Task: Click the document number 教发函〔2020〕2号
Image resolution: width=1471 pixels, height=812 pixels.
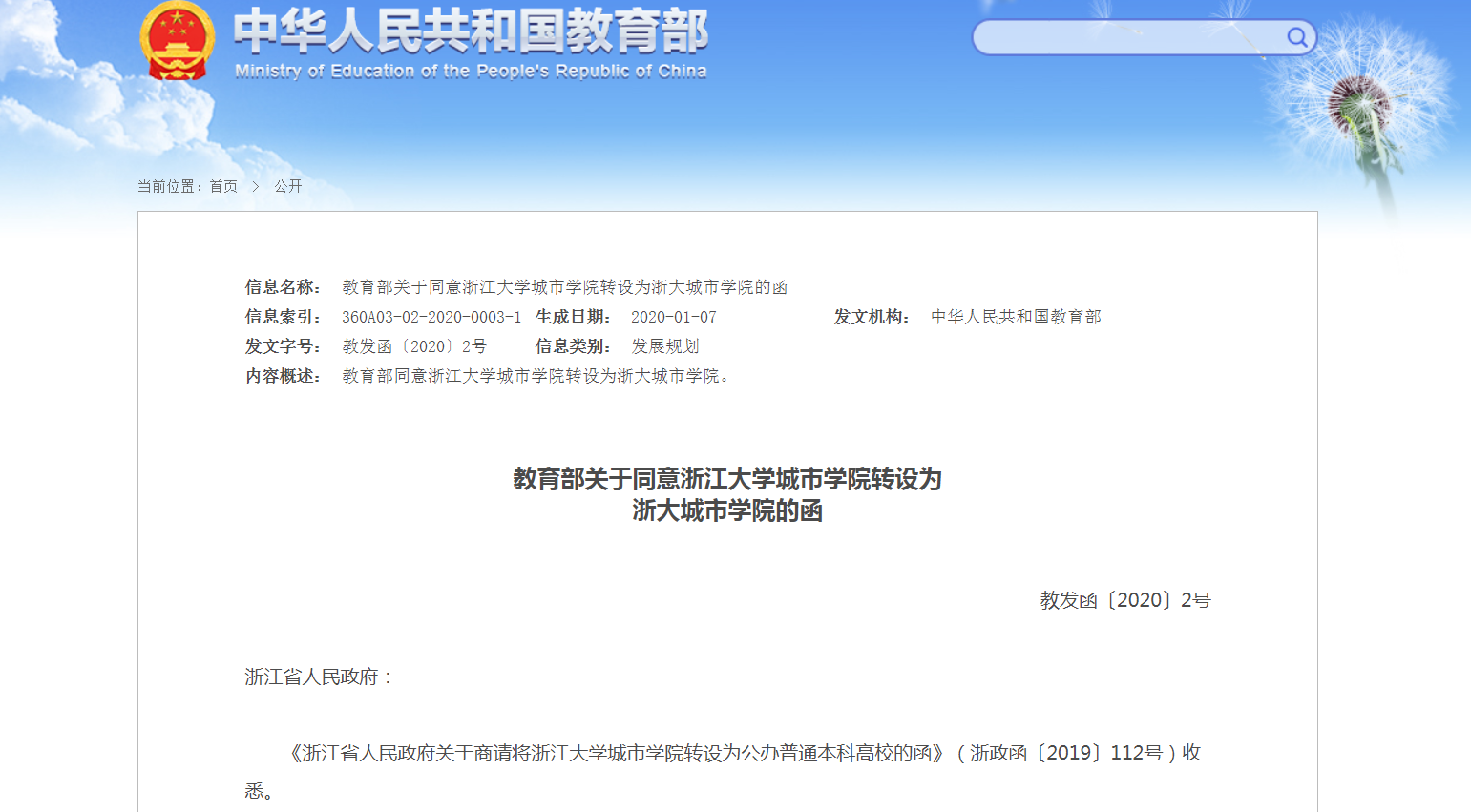Action: pyautogui.click(x=415, y=346)
